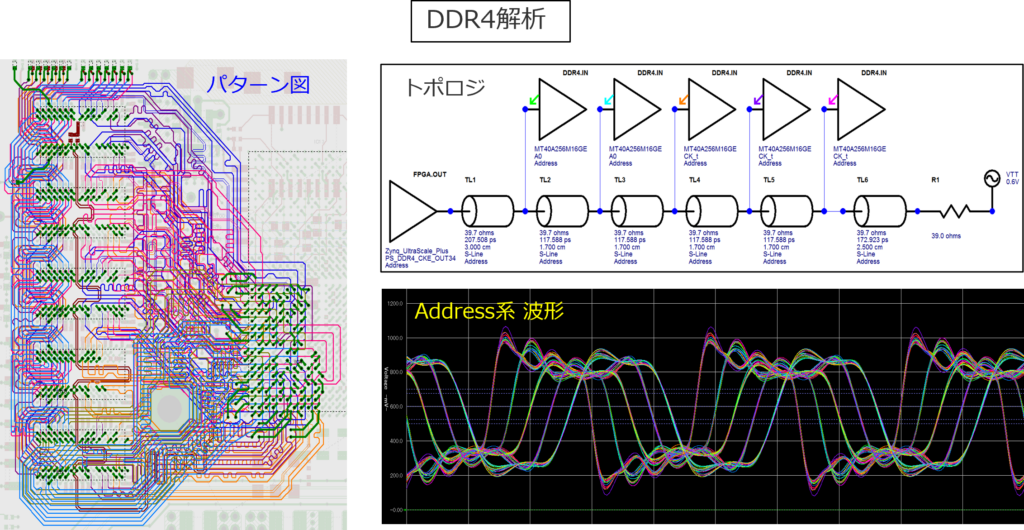Select the TL3 transmission line element
Viewport: 1024px width, 530px height.
tap(637, 211)
